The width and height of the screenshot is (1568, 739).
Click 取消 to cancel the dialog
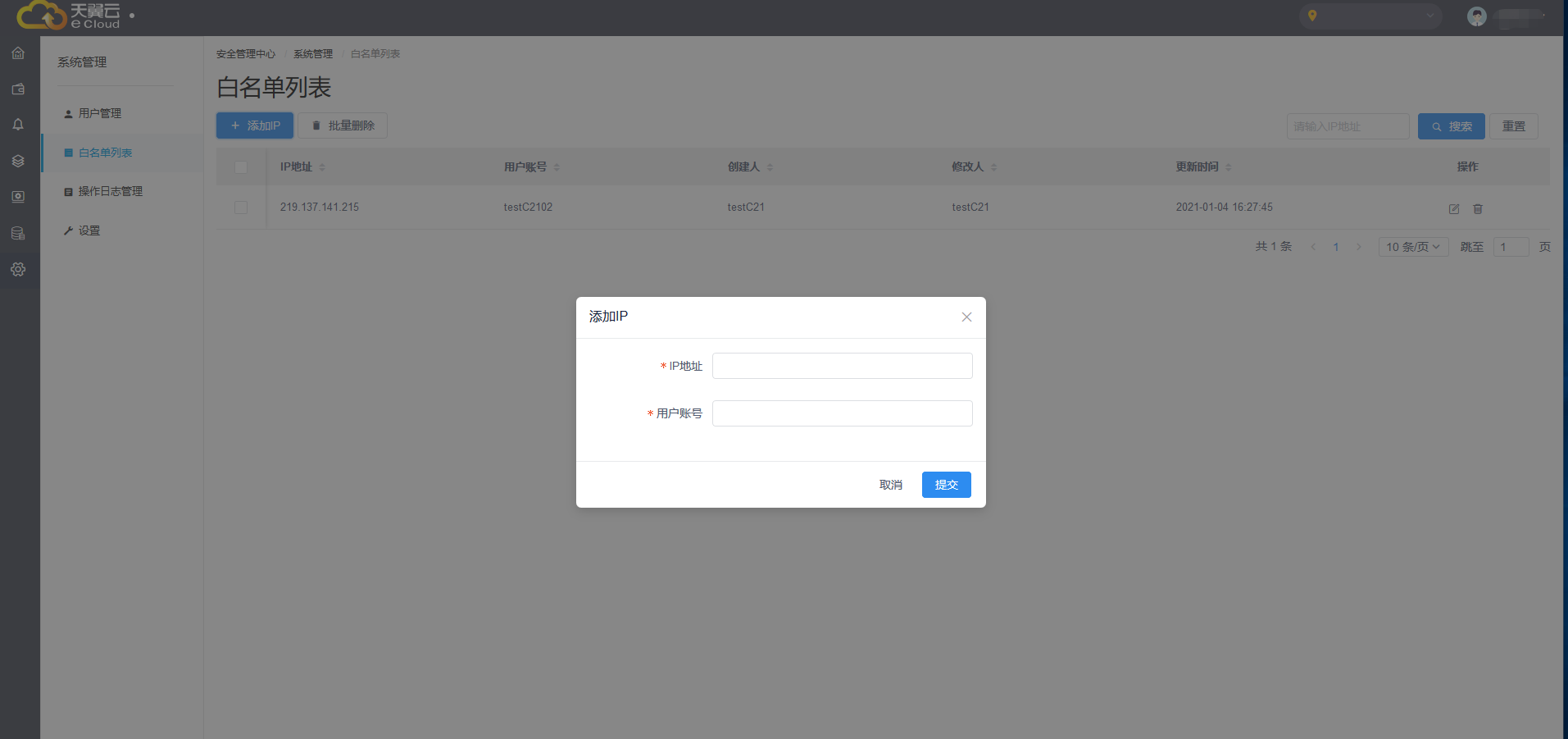890,485
